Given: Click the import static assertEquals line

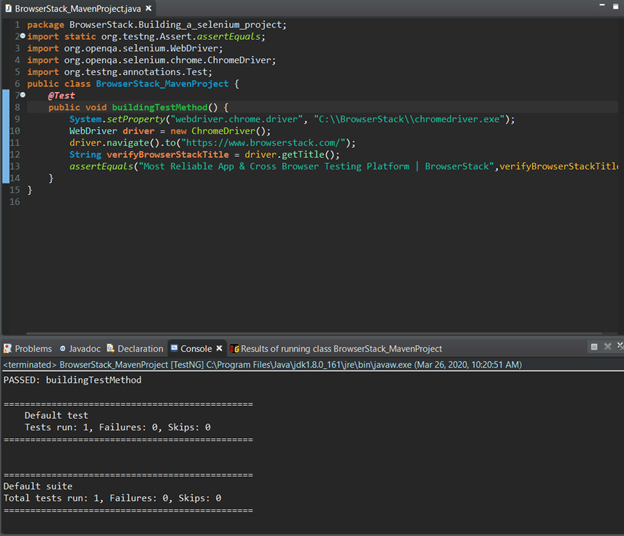Looking at the screenshot, I should point(146,37).
